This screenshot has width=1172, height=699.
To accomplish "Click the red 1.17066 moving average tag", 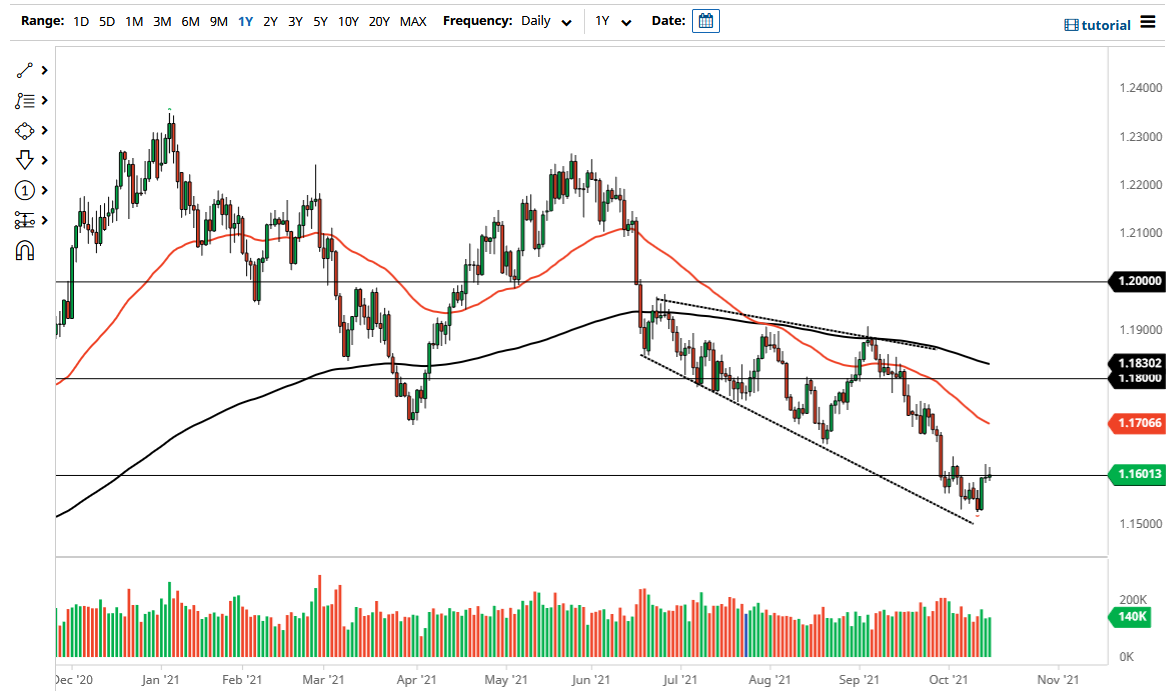I will point(1138,423).
